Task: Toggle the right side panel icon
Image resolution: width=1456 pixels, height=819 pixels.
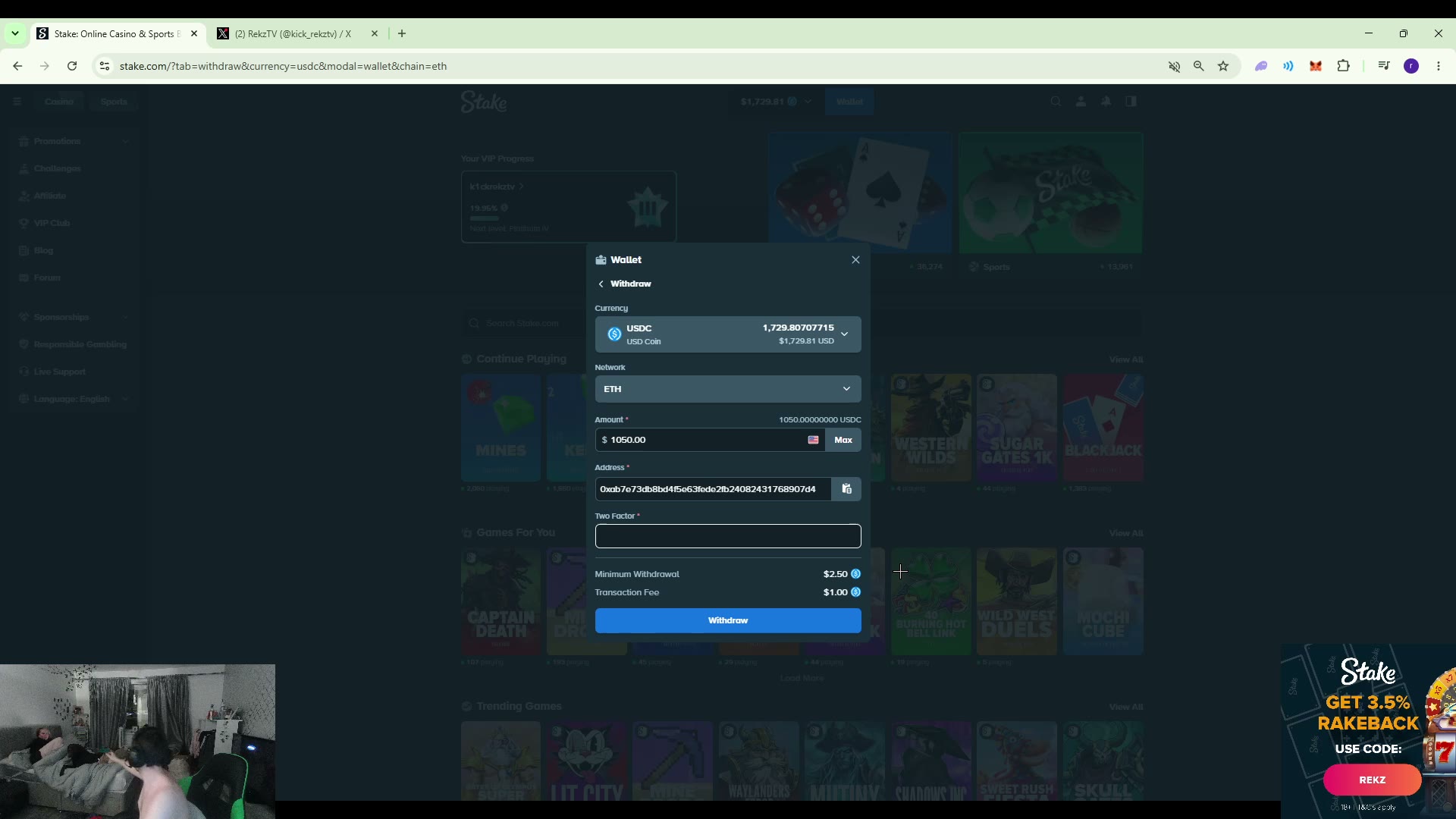Action: click(x=1131, y=102)
